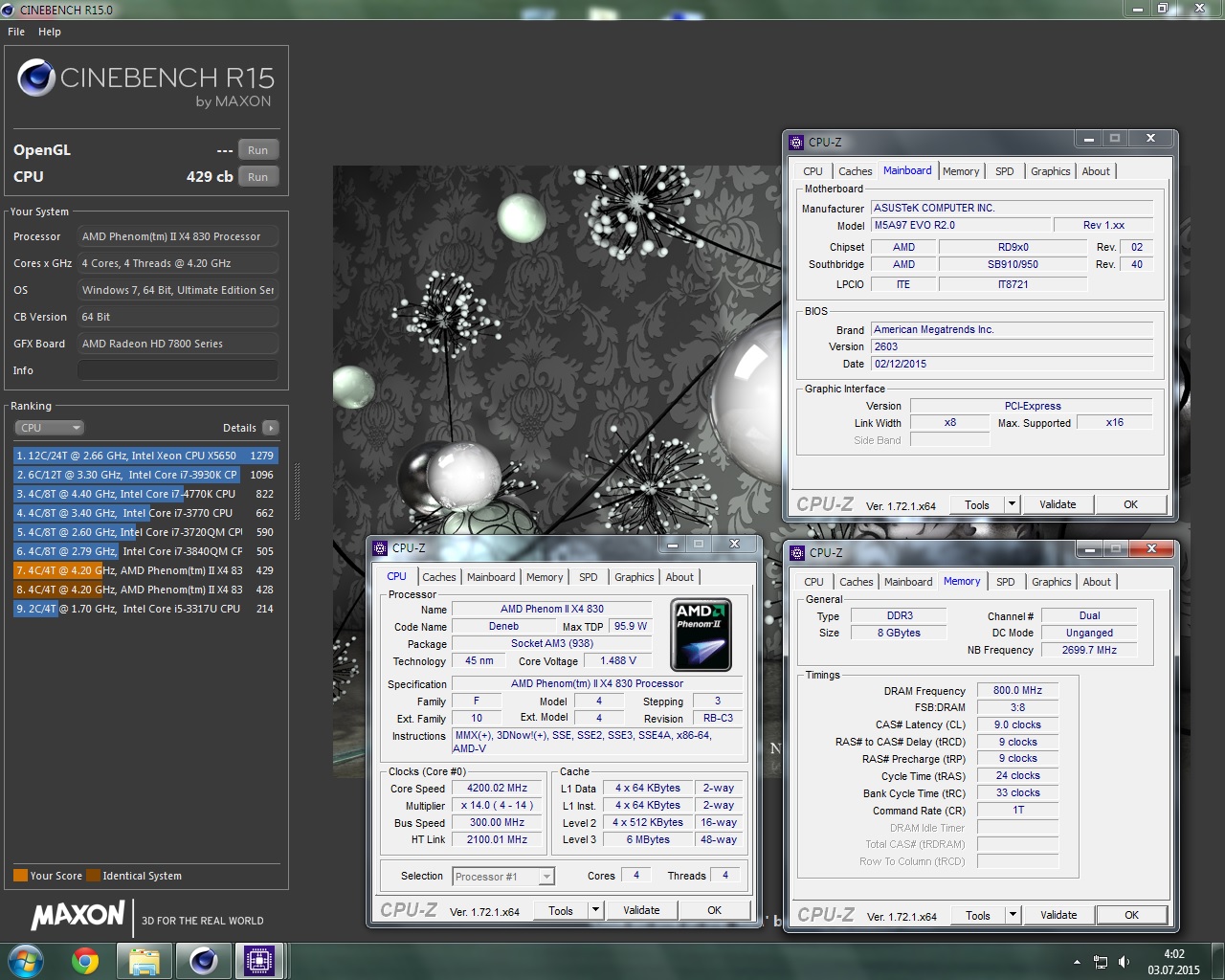Screen dimensions: 1225x980
Task: Select ranking row Core i7-4770K
Action: [145, 494]
